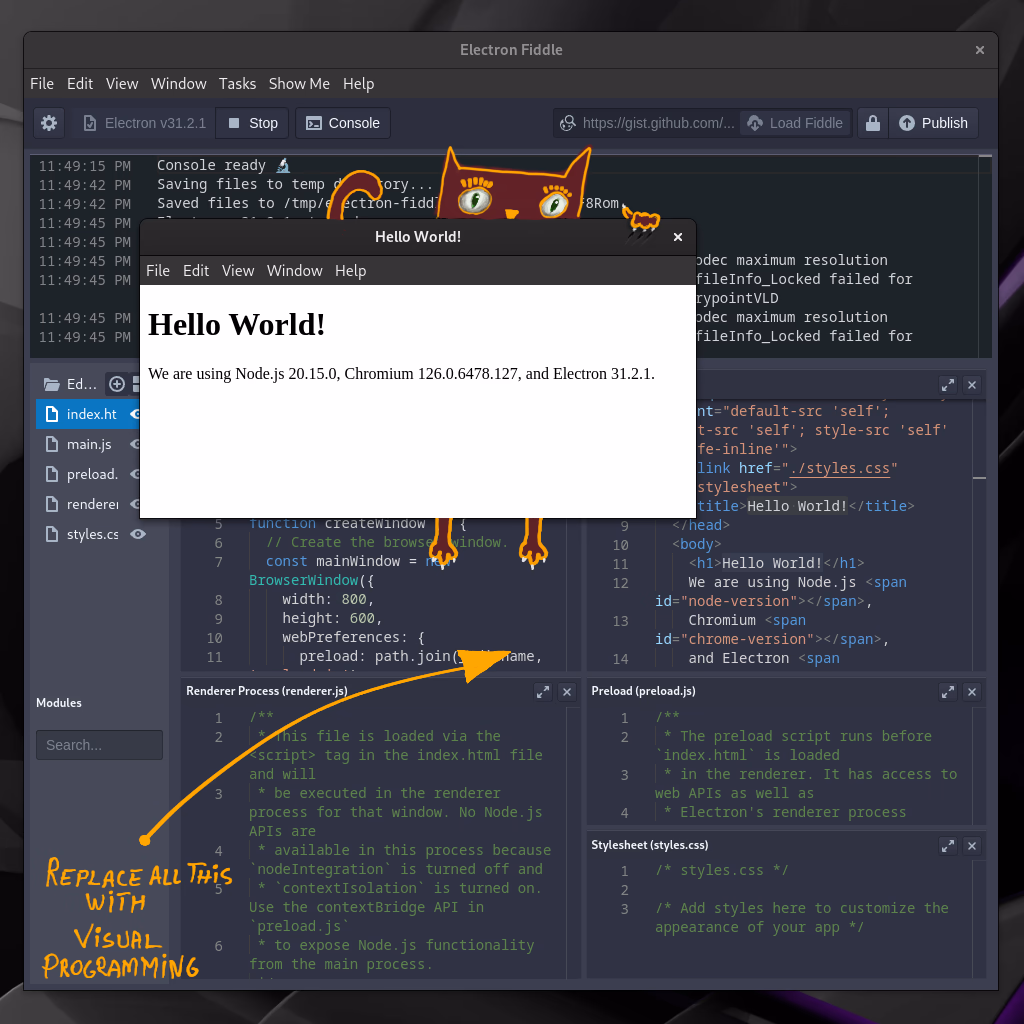
Task: Close the Renderer Process (renderer.js) panel
Action: coord(567,691)
